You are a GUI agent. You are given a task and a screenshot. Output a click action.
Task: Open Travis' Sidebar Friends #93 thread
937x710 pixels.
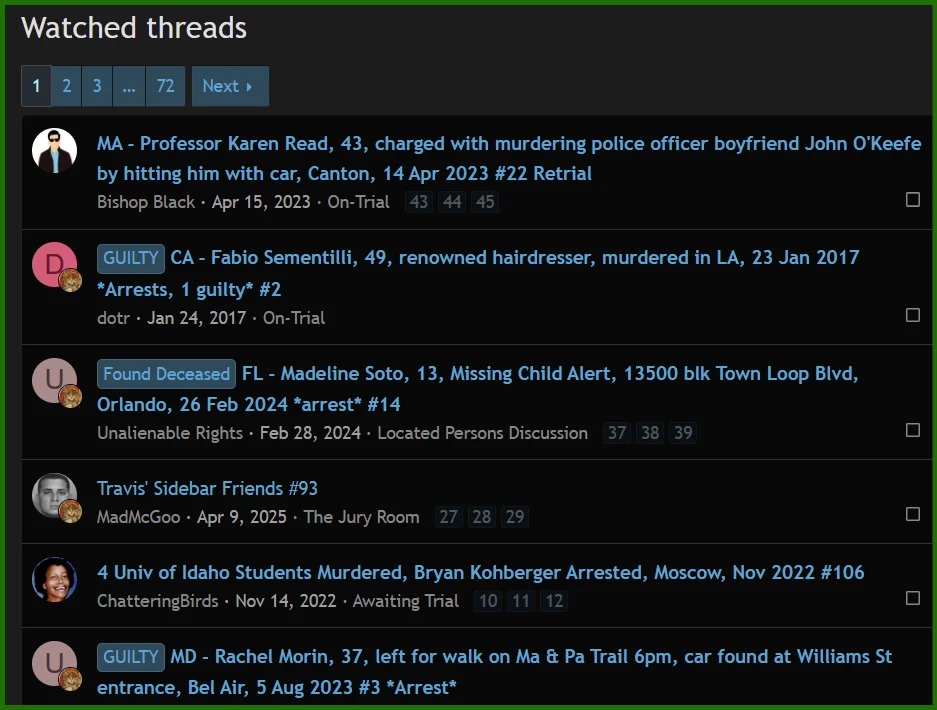pos(207,488)
